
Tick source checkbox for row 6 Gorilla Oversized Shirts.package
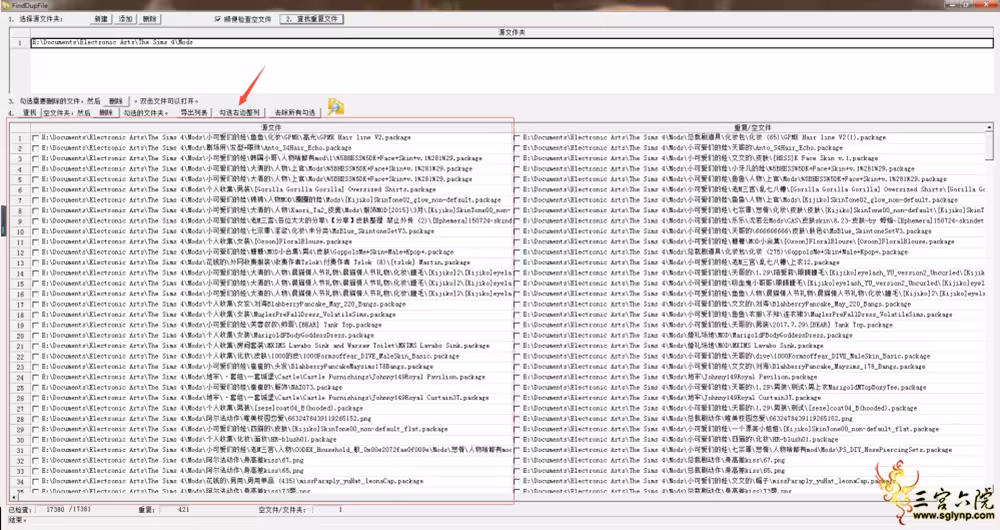pyautogui.click(x=36, y=189)
